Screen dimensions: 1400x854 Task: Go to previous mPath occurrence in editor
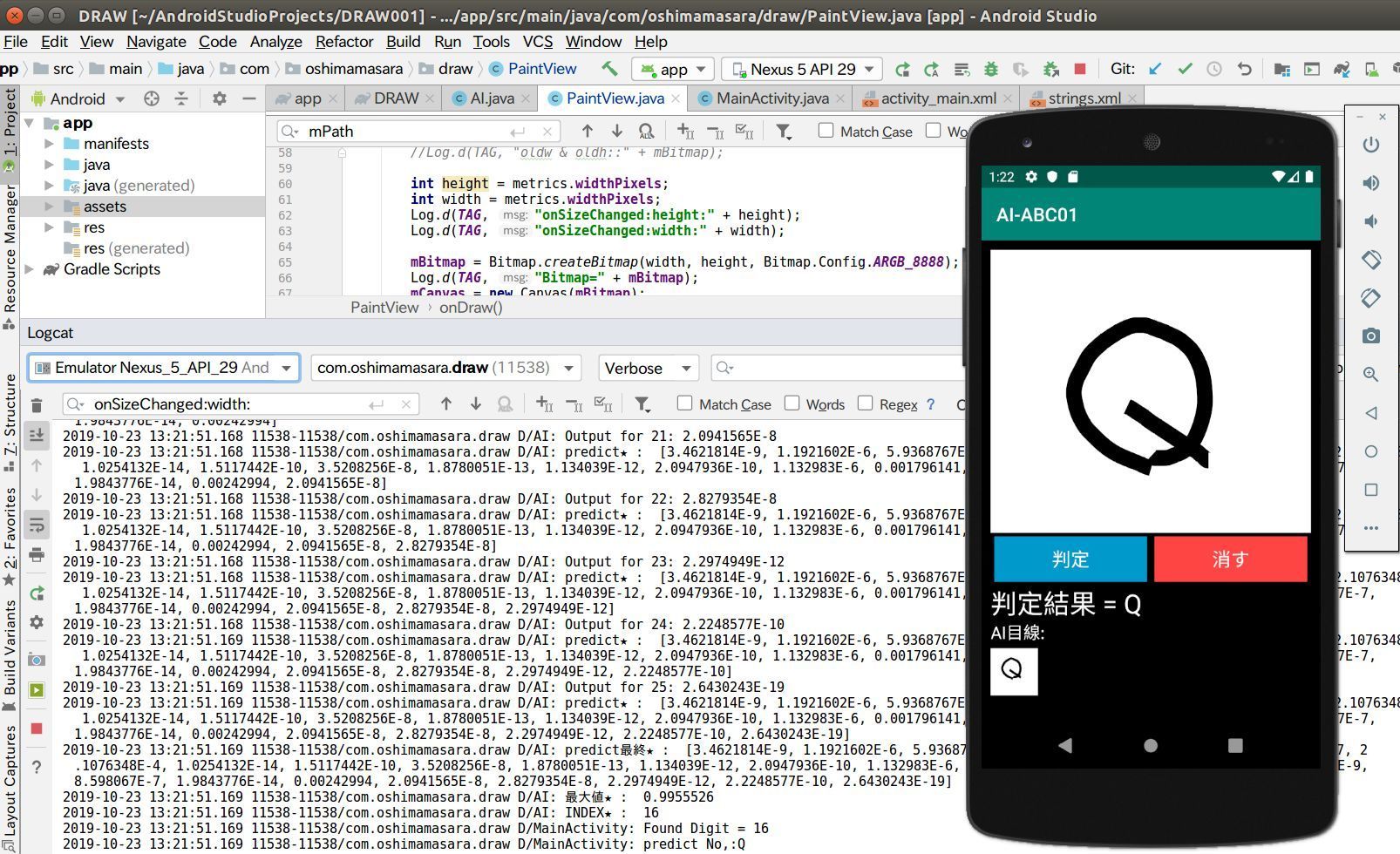(x=587, y=131)
